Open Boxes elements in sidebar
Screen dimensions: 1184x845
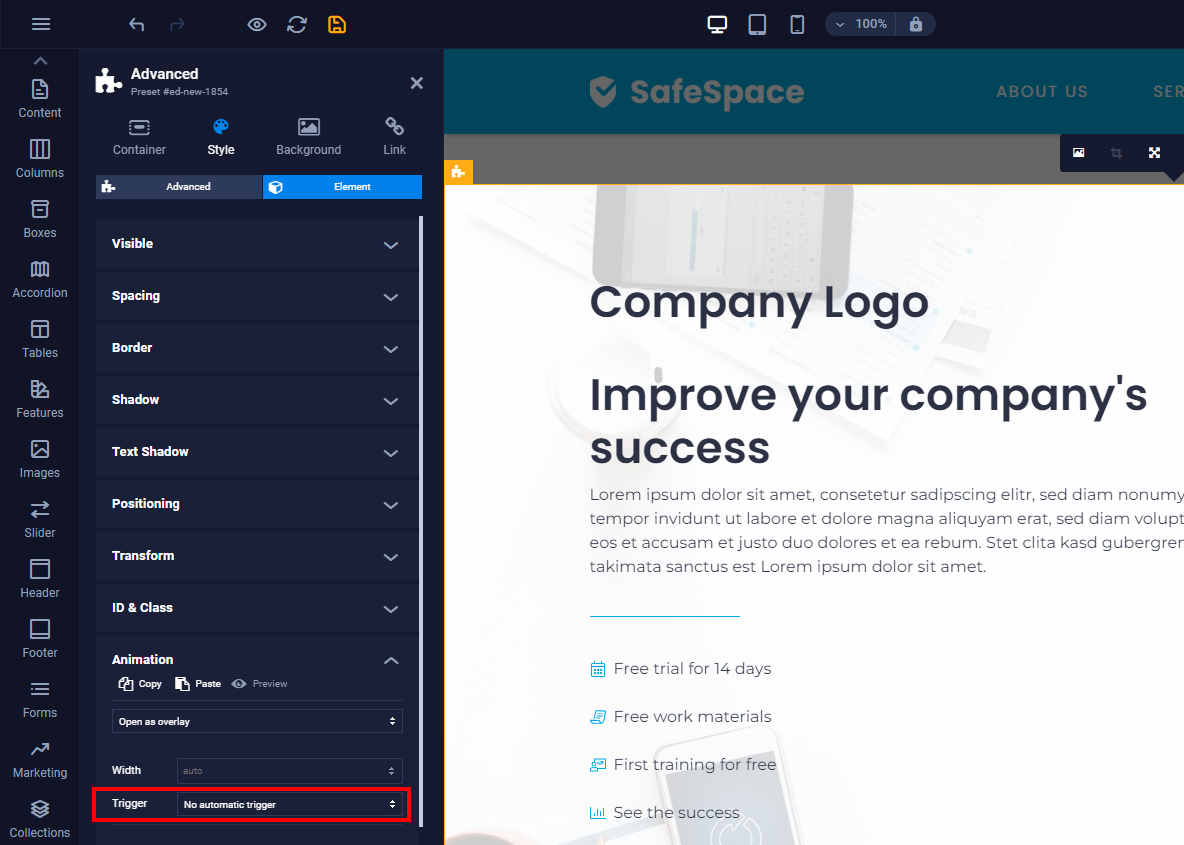click(40, 219)
